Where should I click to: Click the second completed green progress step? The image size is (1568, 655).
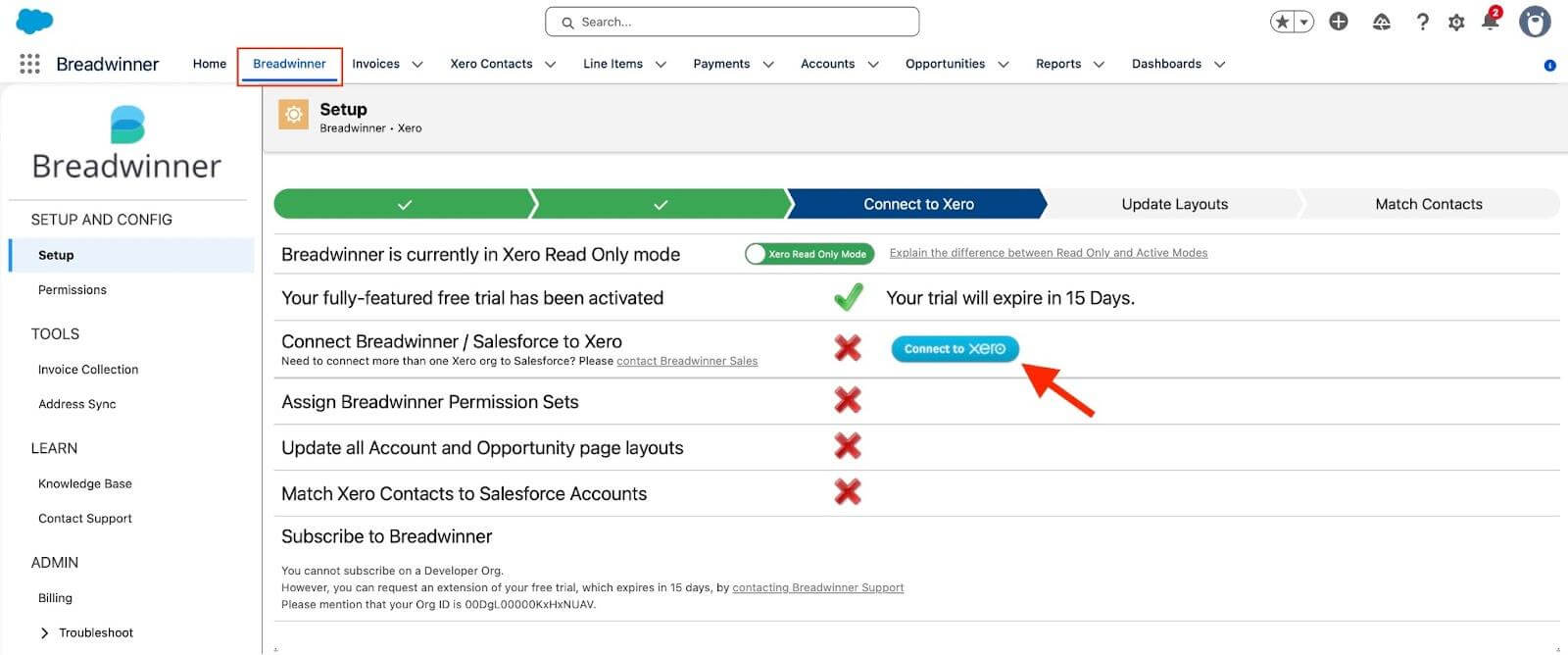660,204
